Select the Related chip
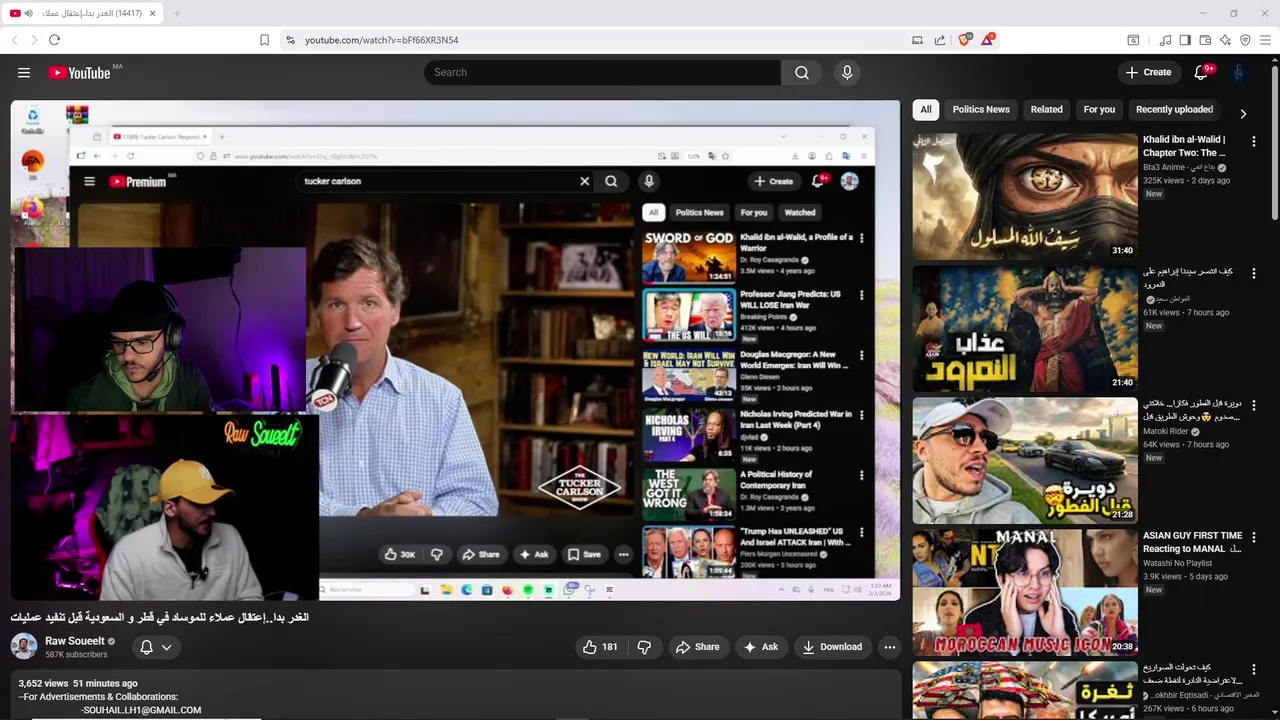Screen dimensions: 1280x720 pyautogui.click(x=1047, y=110)
